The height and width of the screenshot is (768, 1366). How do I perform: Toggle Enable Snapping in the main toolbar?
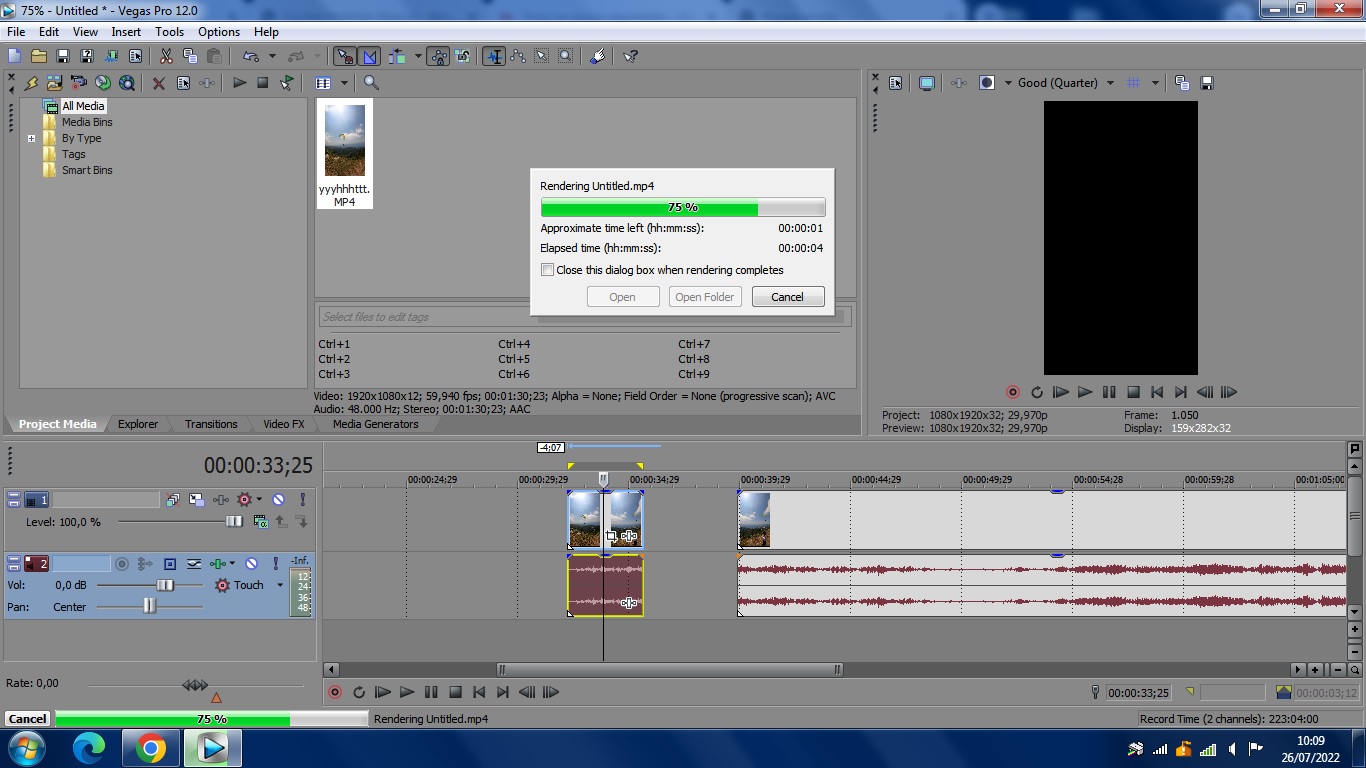[344, 56]
